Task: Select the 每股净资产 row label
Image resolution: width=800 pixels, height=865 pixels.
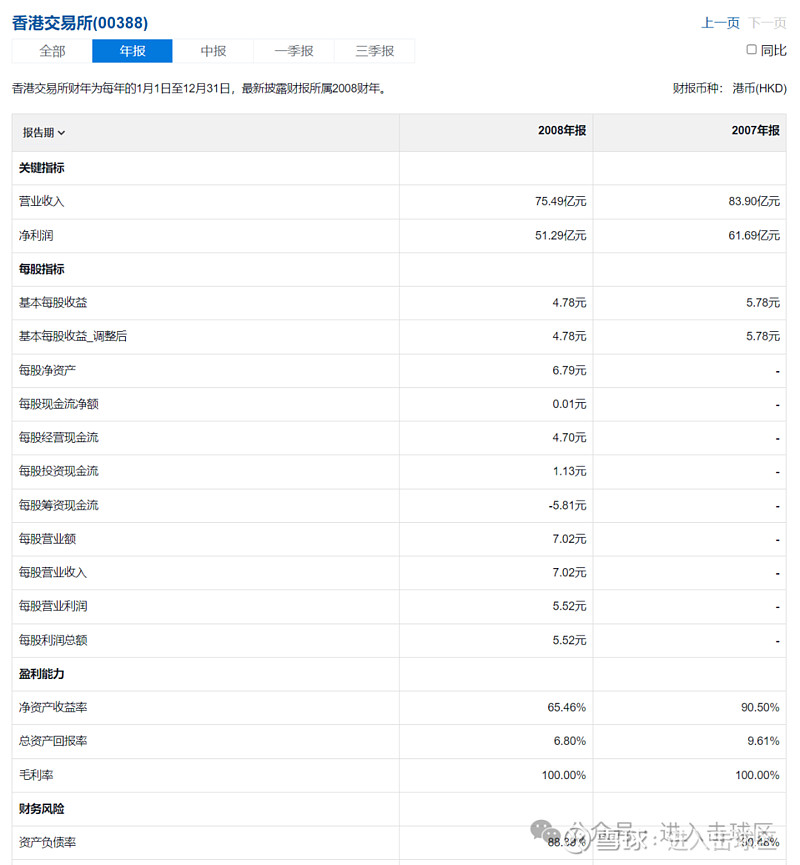Action: coord(47,370)
